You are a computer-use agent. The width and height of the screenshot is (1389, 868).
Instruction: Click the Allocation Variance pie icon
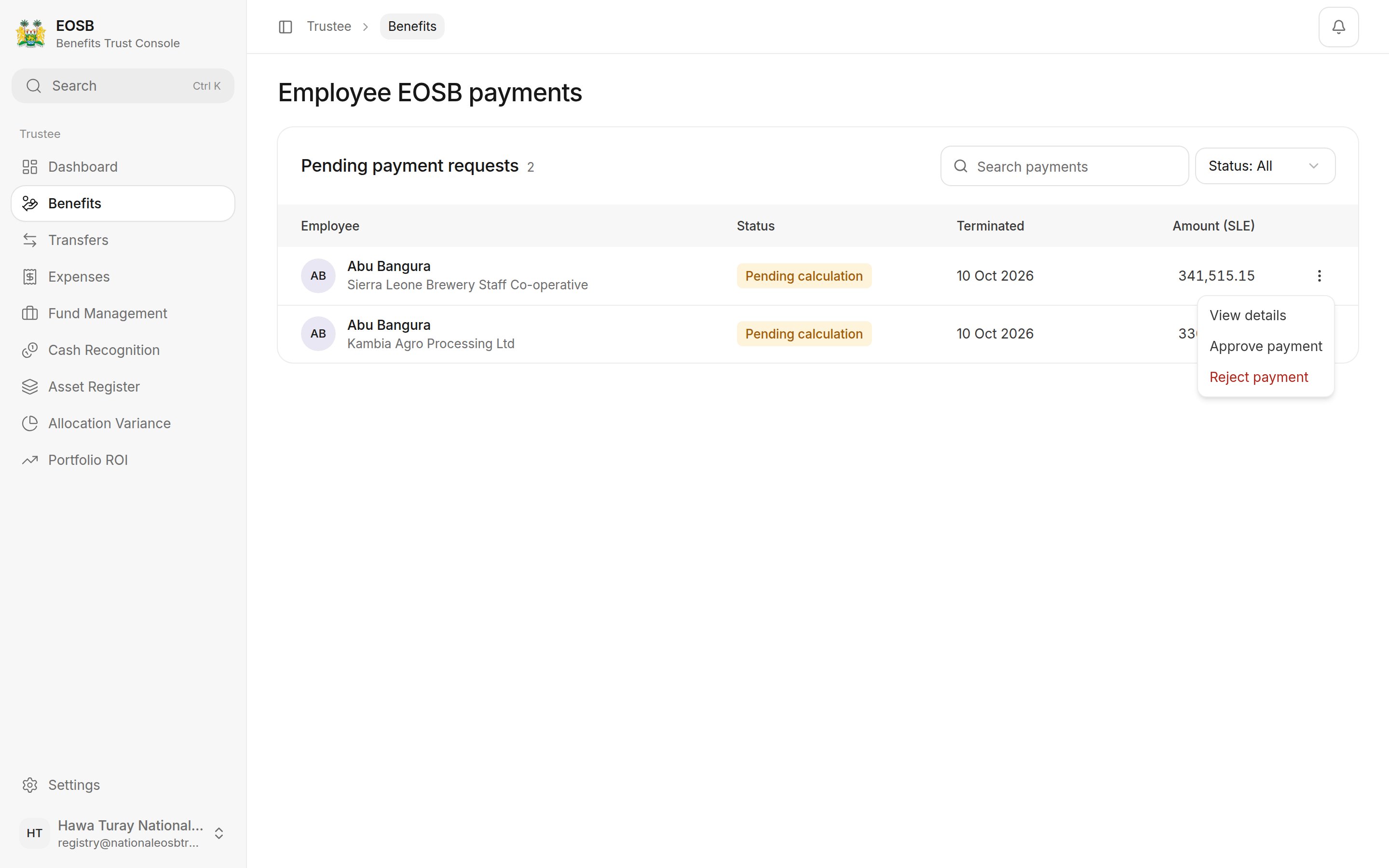30,424
